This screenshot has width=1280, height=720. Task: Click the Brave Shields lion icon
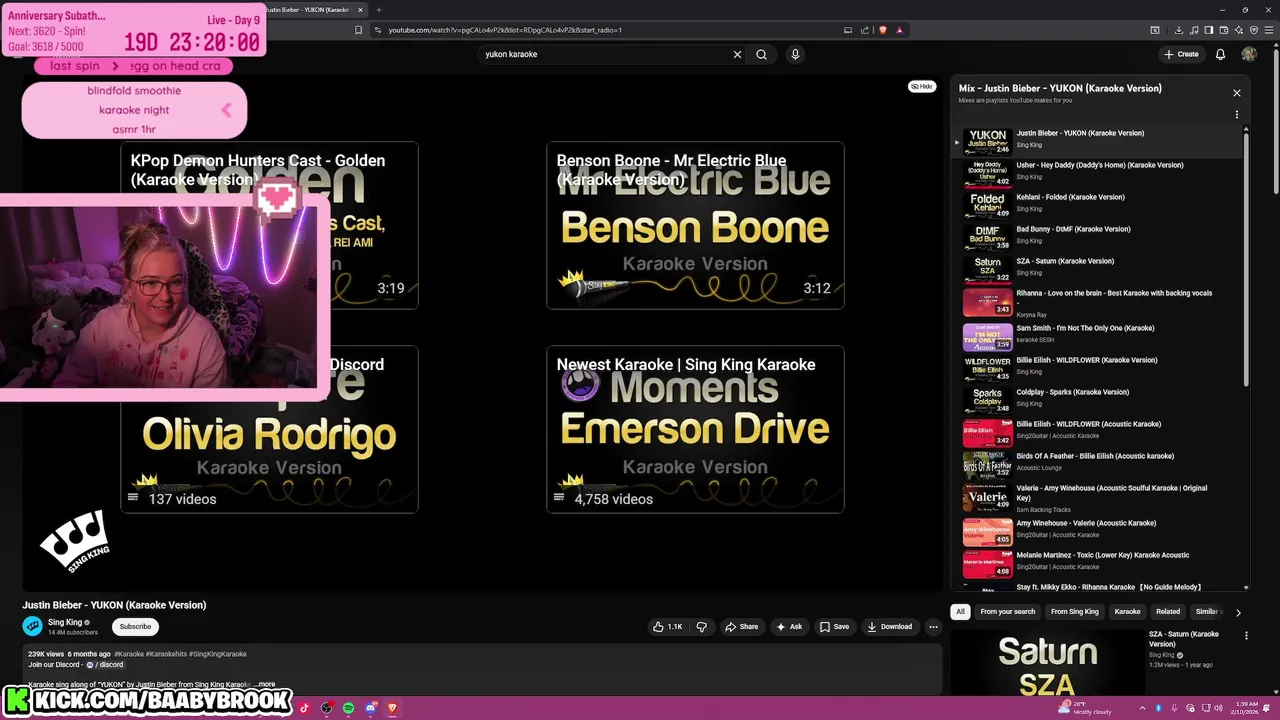coord(883,30)
